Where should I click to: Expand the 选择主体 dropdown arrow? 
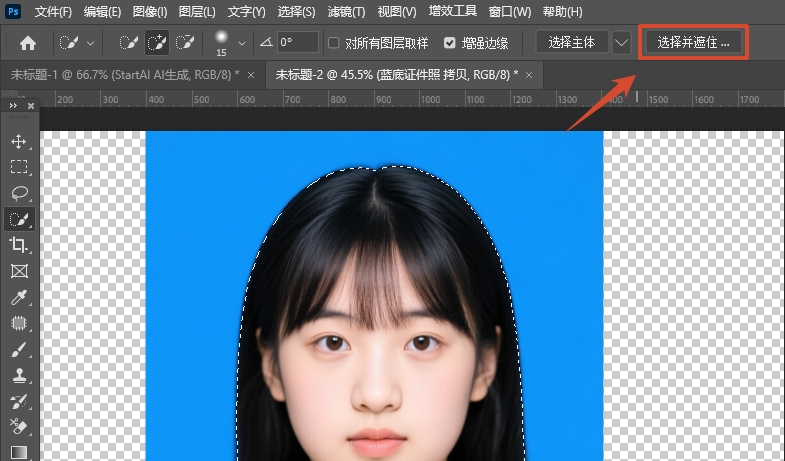pyautogui.click(x=621, y=43)
